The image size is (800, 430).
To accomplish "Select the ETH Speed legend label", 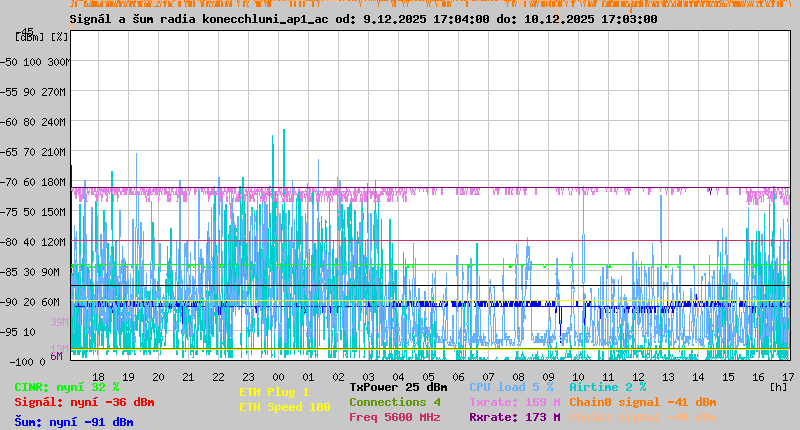I will (284, 407).
